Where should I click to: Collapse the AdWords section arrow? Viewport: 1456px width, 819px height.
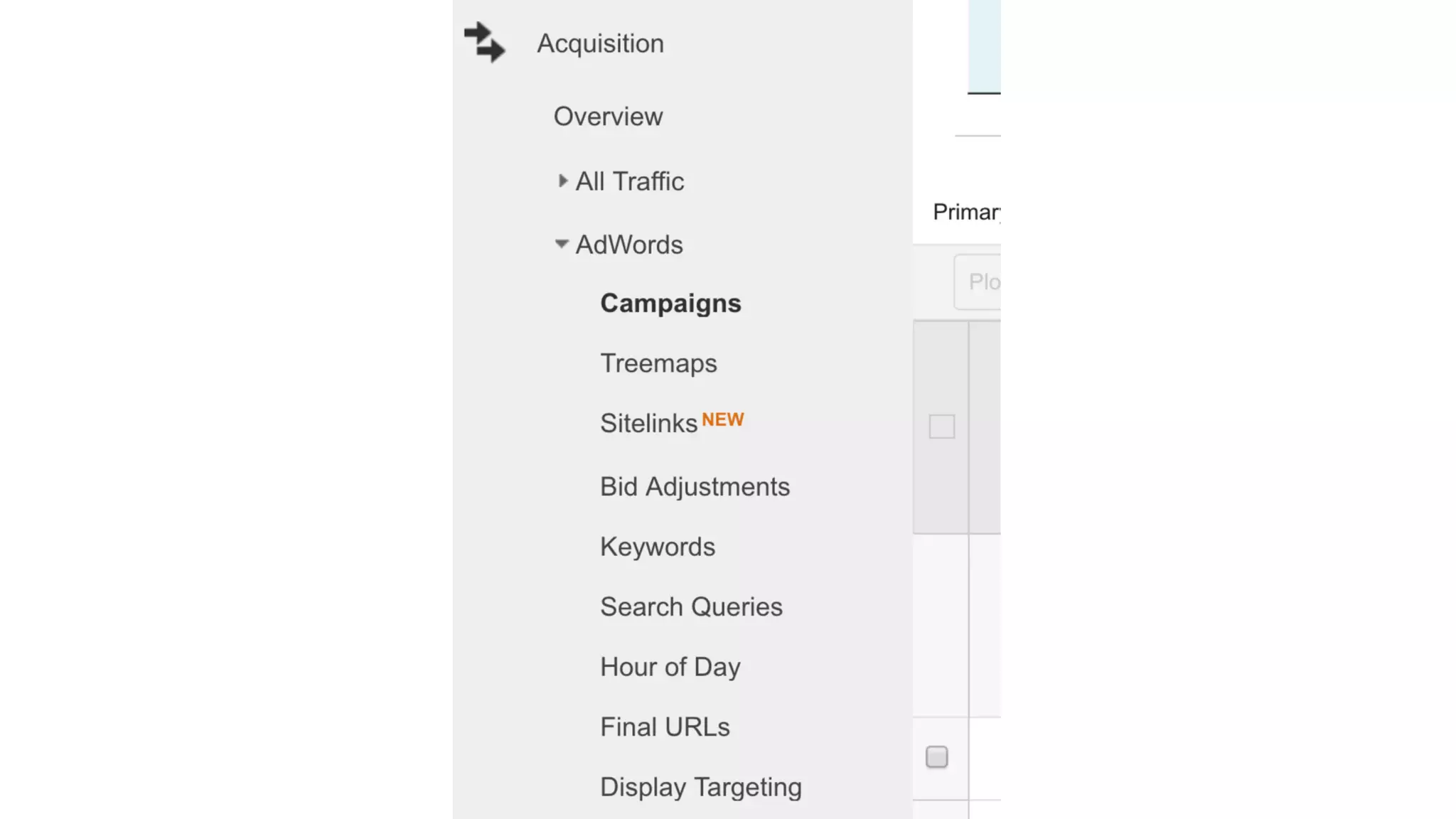[562, 245]
